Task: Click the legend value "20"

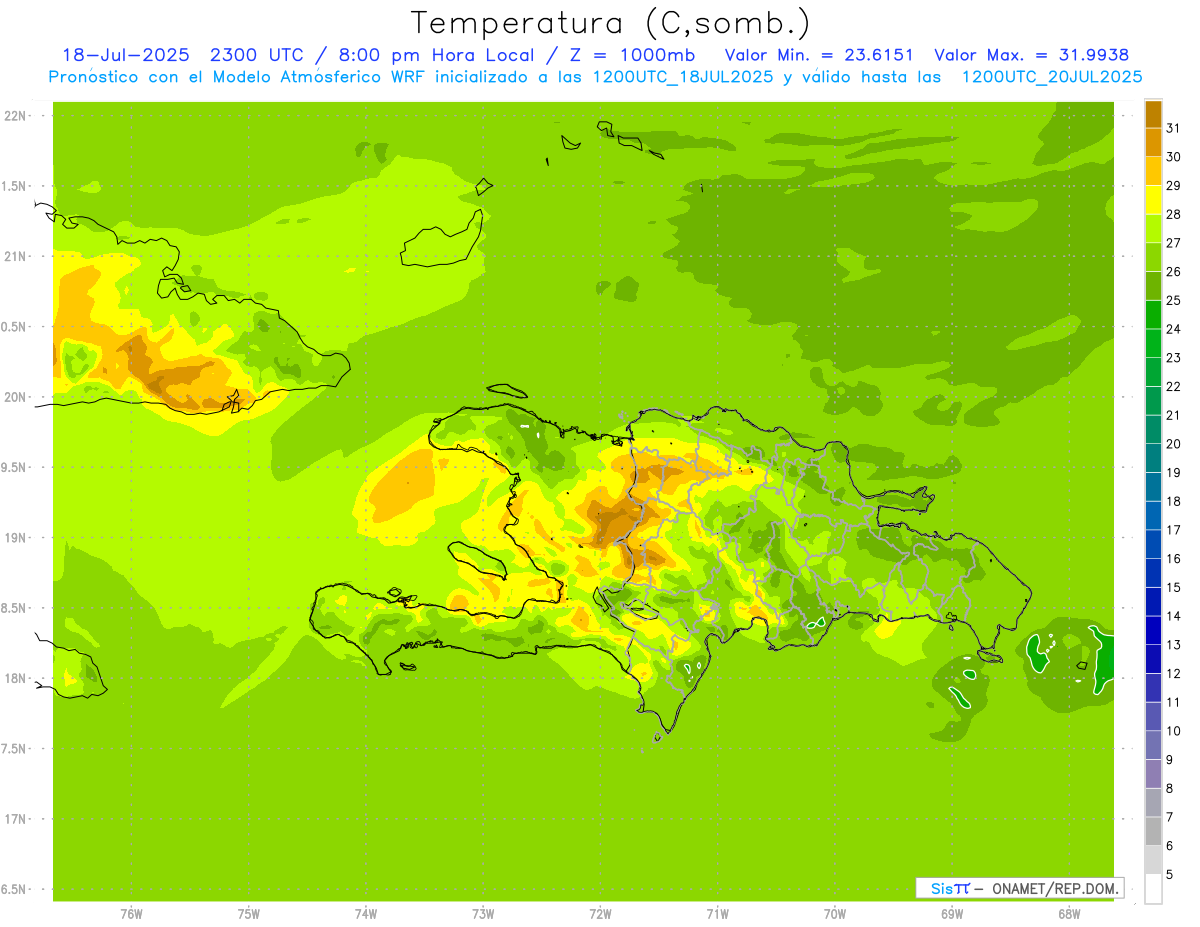Action: coord(1173,444)
